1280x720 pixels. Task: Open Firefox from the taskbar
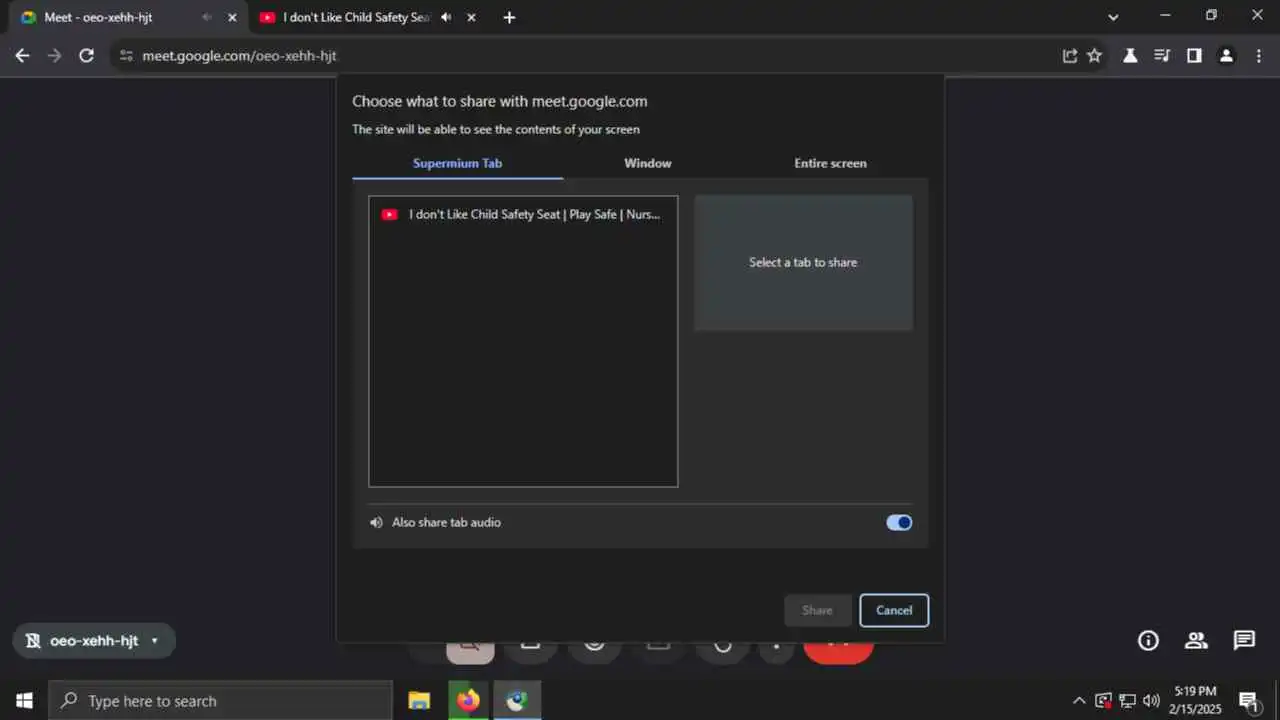click(468, 701)
